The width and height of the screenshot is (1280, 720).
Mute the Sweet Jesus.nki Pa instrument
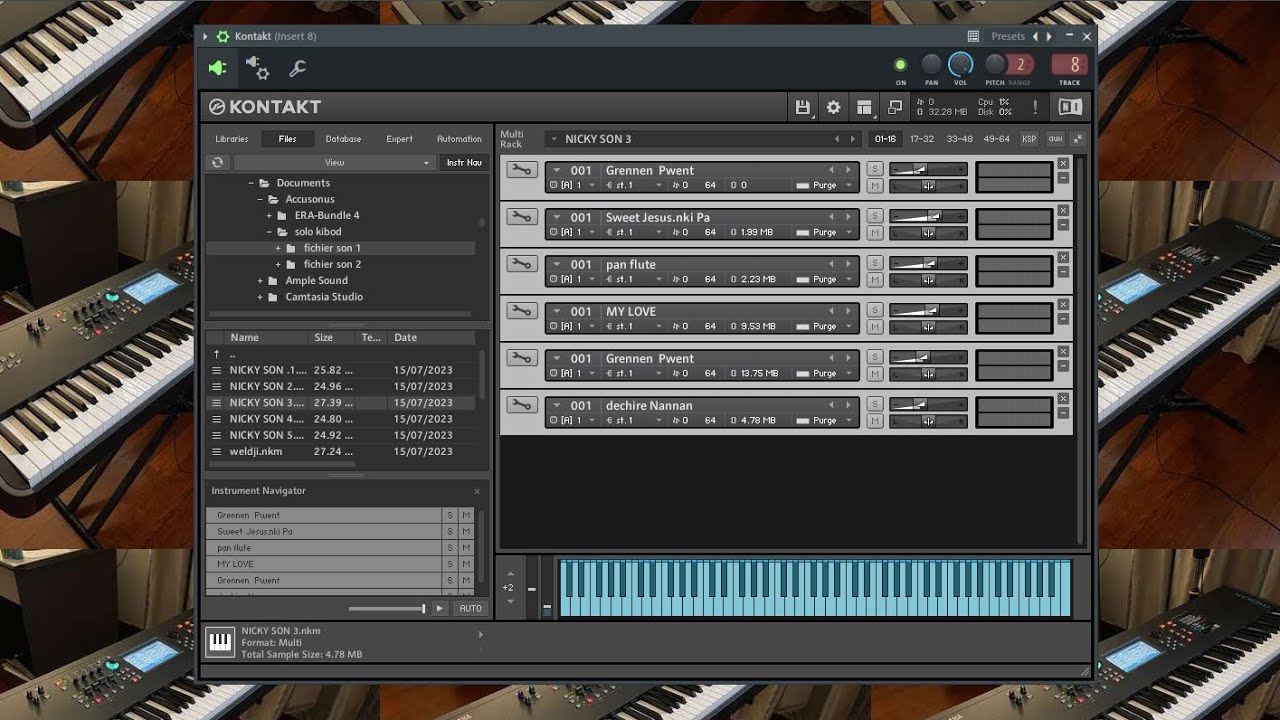pyautogui.click(x=875, y=233)
